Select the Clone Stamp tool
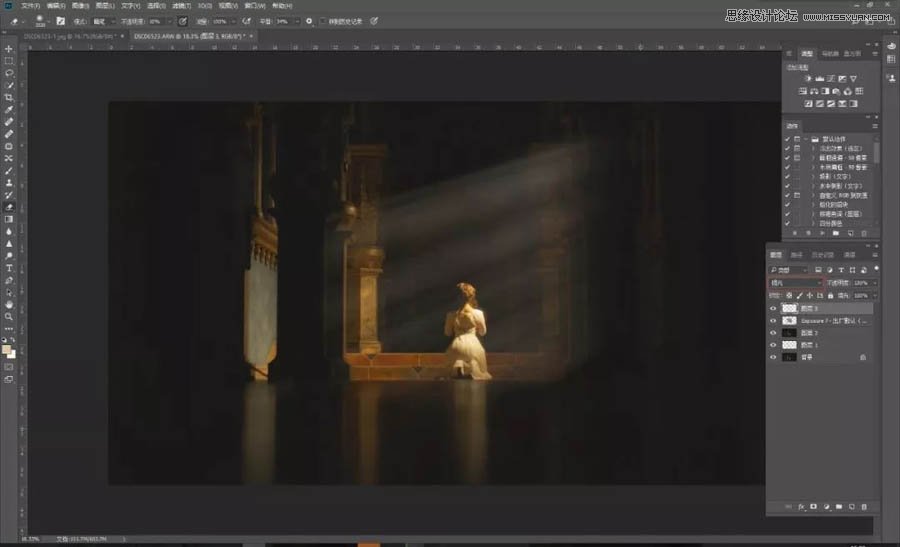 click(9, 183)
